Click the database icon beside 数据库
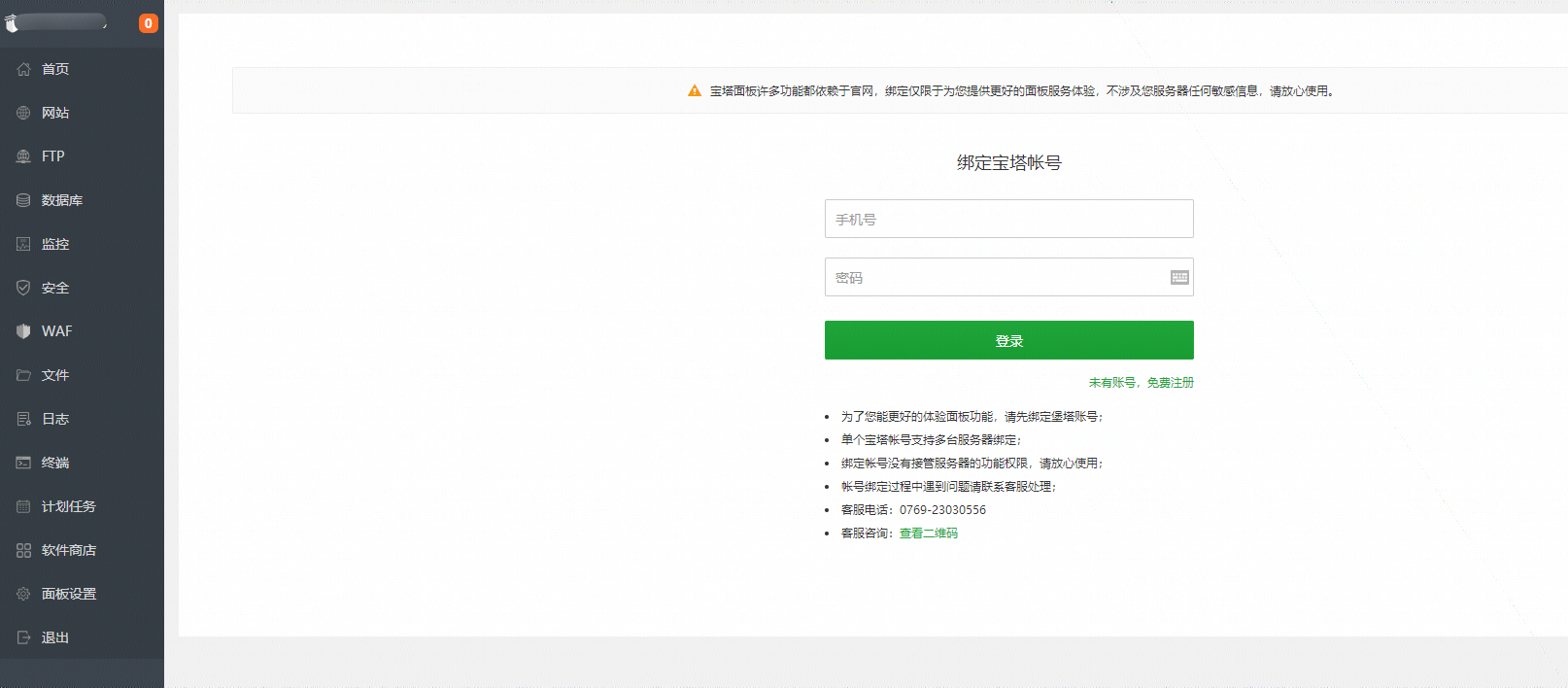The height and width of the screenshot is (688, 1568). 23,200
